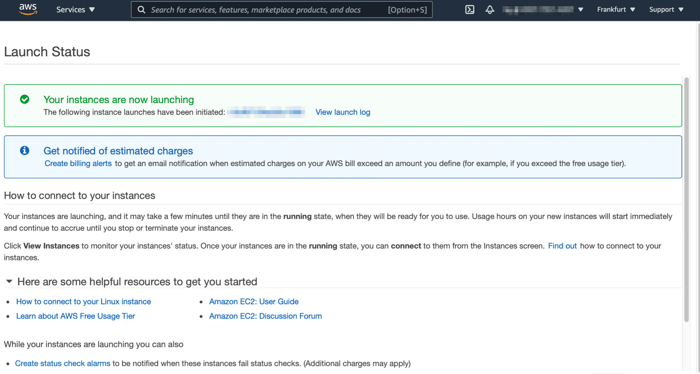
Task: Open Learn about AWS Free Usage Tier
Action: [x=75, y=316]
